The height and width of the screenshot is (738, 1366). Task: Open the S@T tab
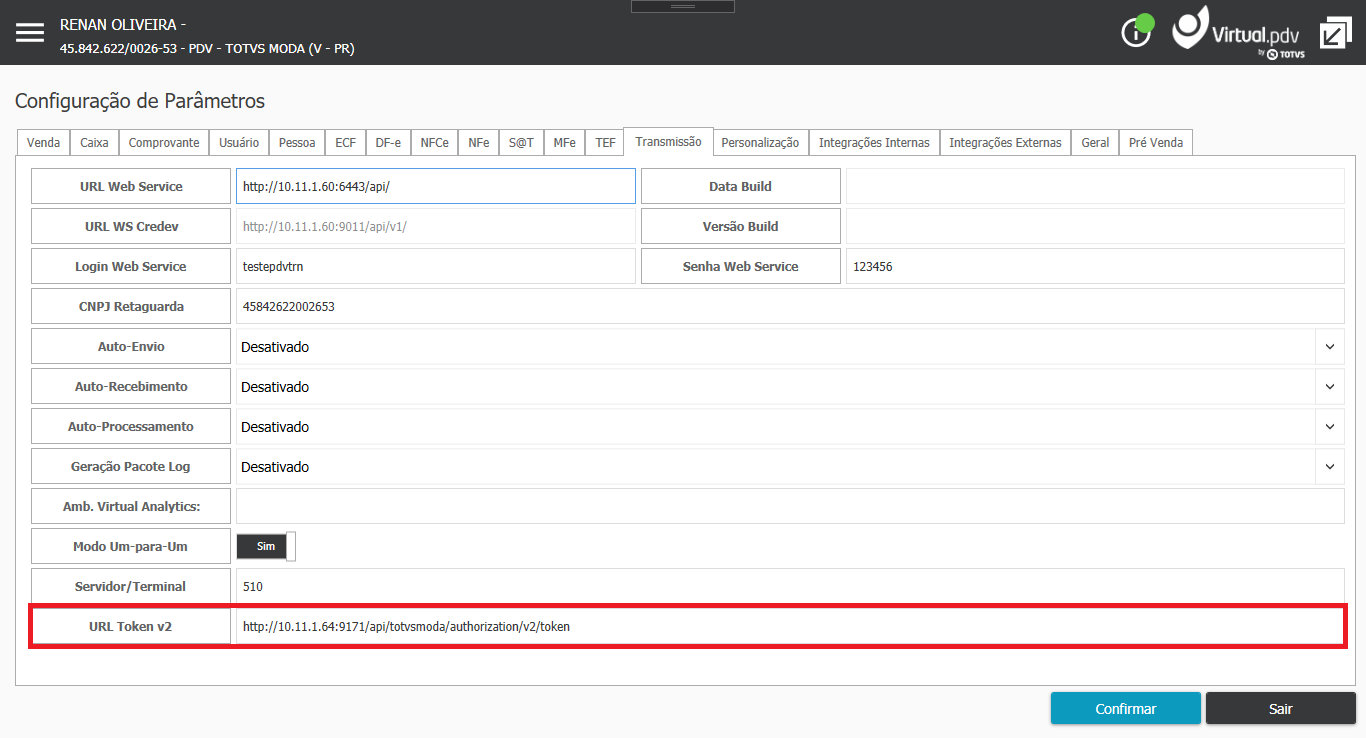521,142
